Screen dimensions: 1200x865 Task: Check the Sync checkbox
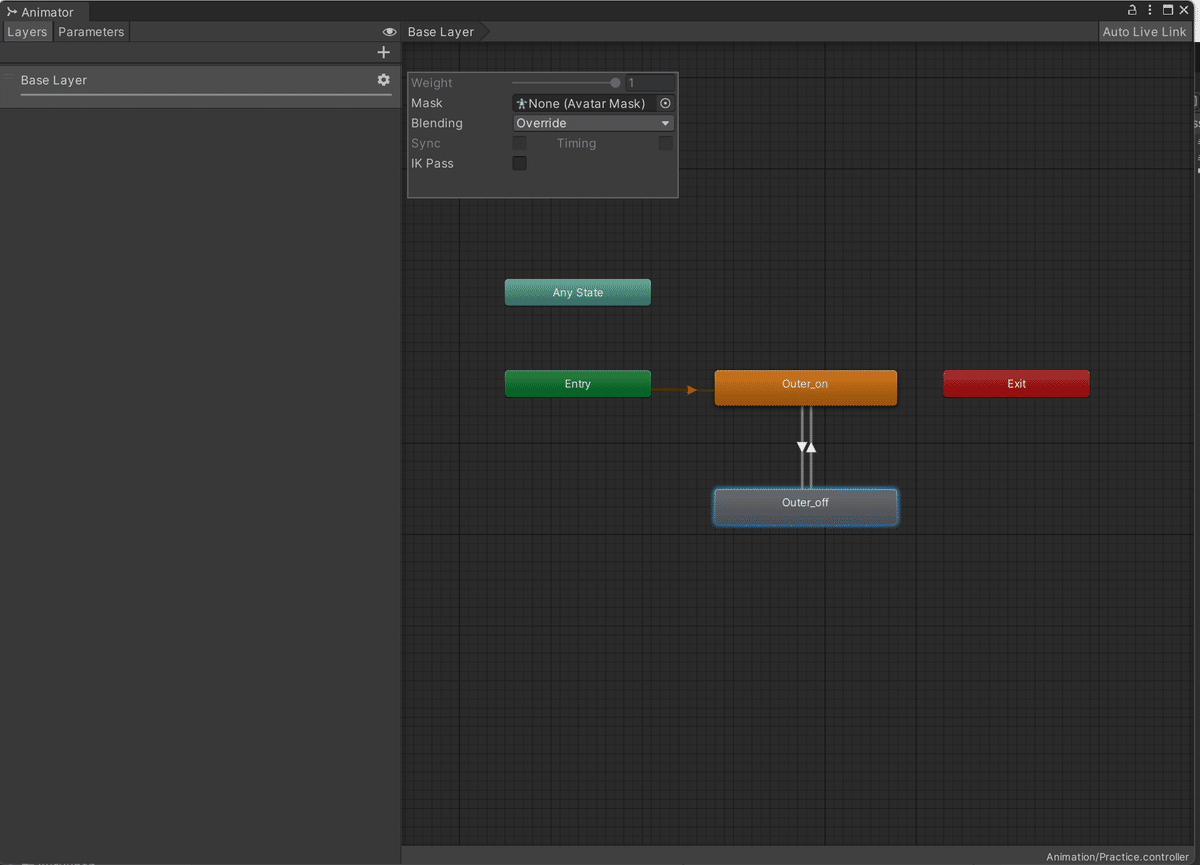(518, 142)
